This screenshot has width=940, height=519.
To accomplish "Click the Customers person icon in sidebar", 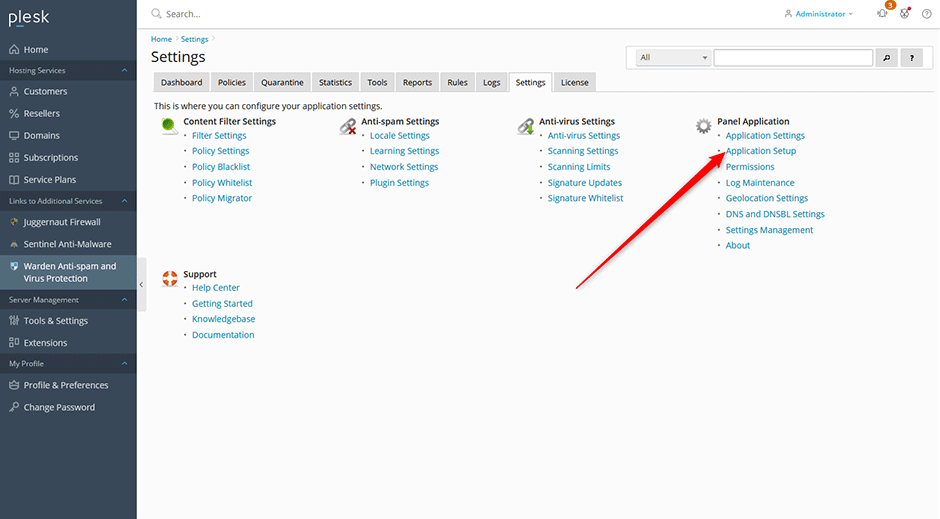I will [14, 92].
